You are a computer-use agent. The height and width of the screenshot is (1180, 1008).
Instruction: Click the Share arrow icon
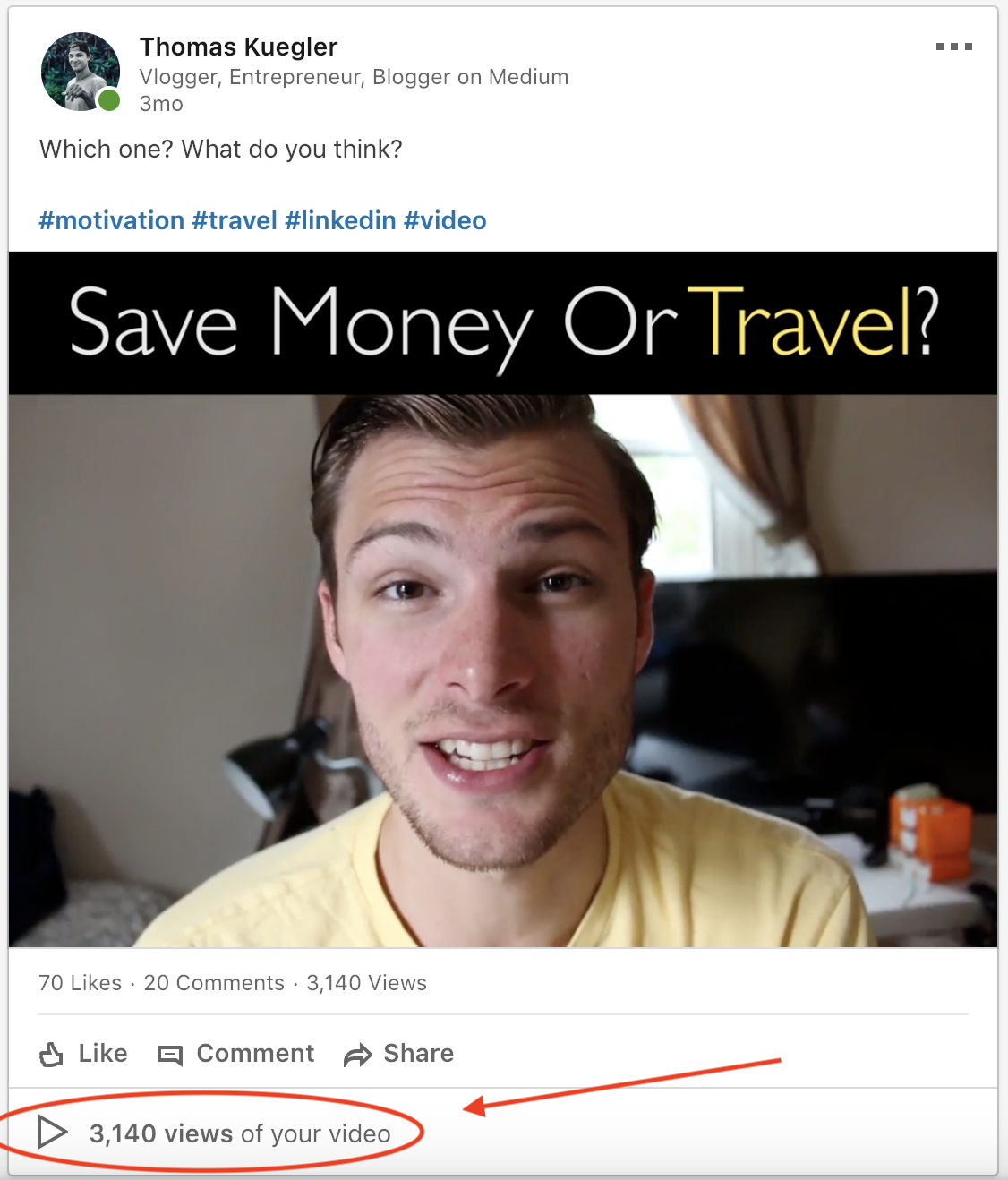357,1056
